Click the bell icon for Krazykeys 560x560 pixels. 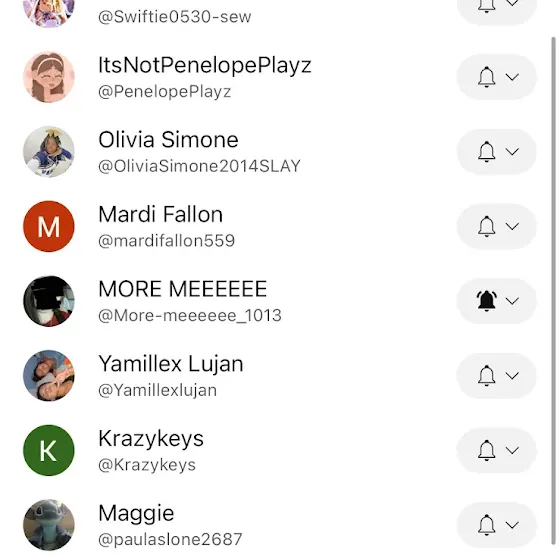pos(486,450)
